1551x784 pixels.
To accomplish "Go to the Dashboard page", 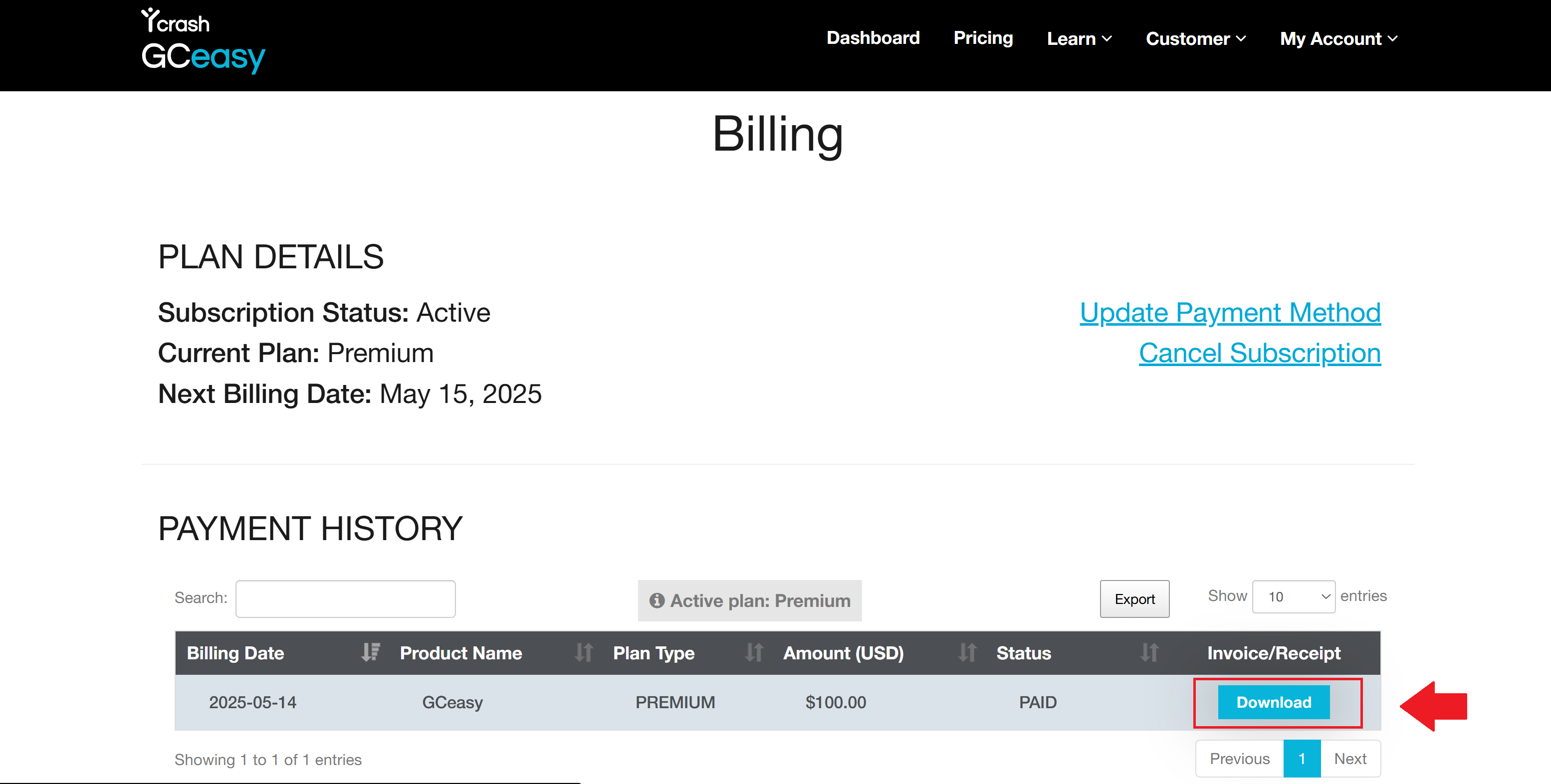I will pyautogui.click(x=873, y=38).
